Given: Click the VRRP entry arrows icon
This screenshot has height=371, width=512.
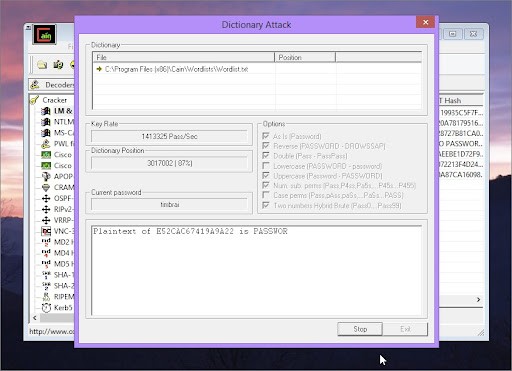Looking at the screenshot, I should [46, 220].
